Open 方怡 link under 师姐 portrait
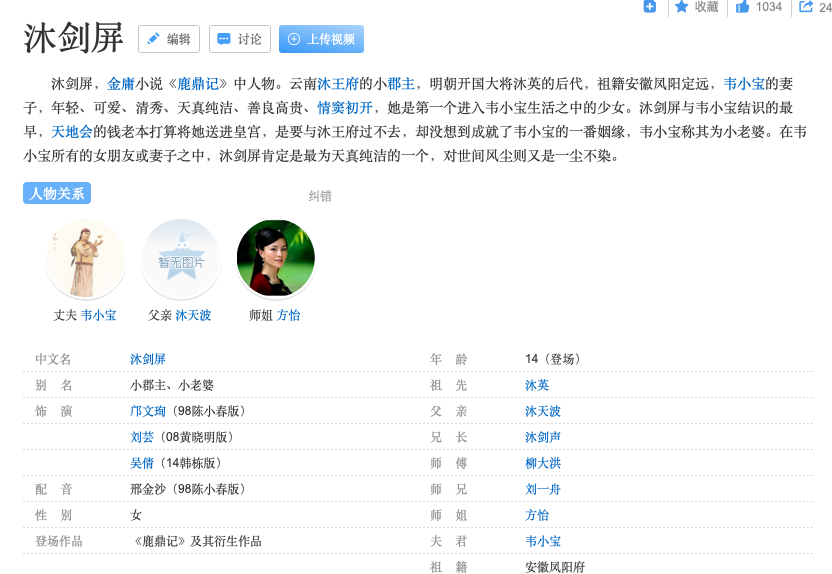The height and width of the screenshot is (574, 832). [288, 315]
